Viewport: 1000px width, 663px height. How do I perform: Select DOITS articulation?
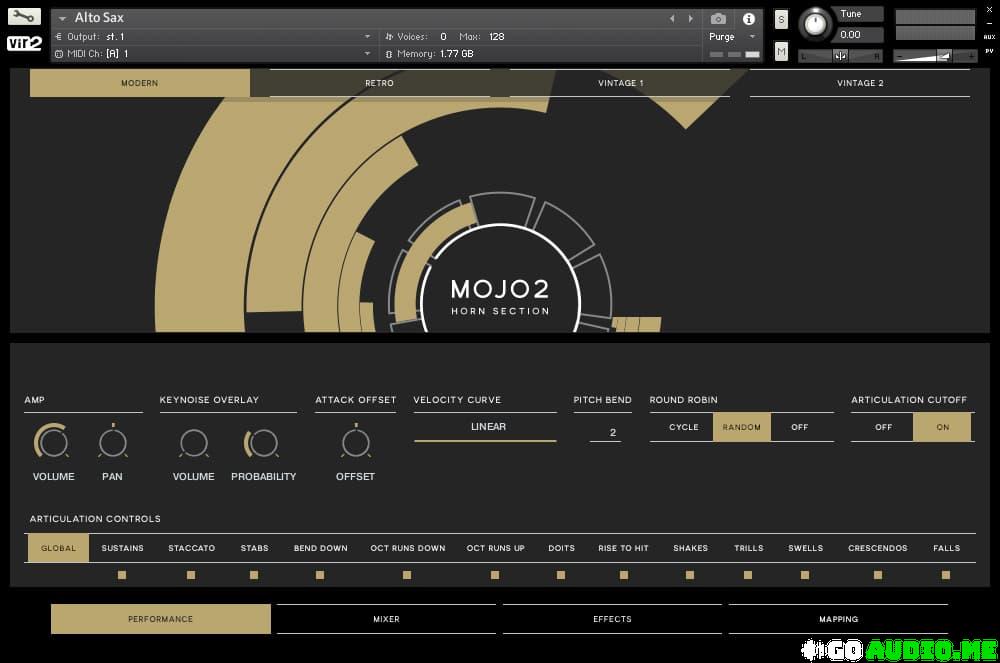click(x=561, y=548)
